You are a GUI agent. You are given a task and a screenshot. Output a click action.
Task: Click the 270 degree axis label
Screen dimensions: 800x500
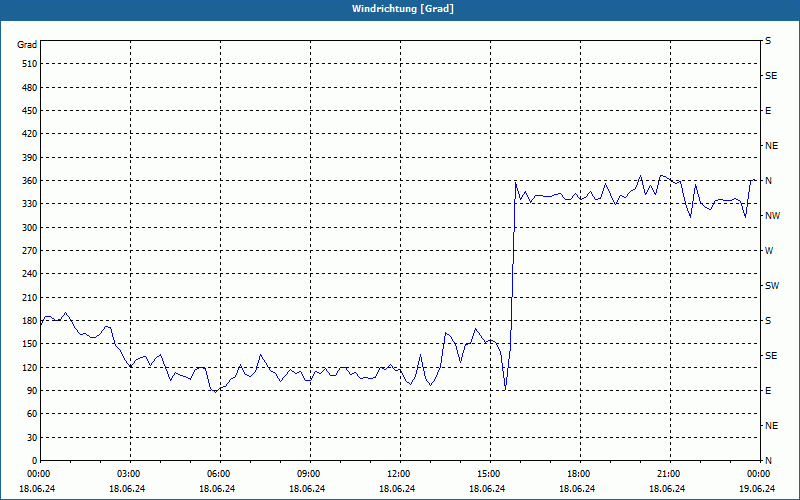click(x=30, y=251)
